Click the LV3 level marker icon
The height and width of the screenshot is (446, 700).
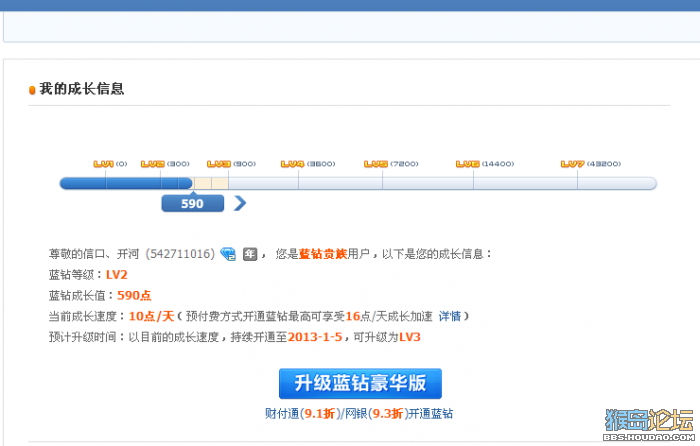[x=219, y=164]
